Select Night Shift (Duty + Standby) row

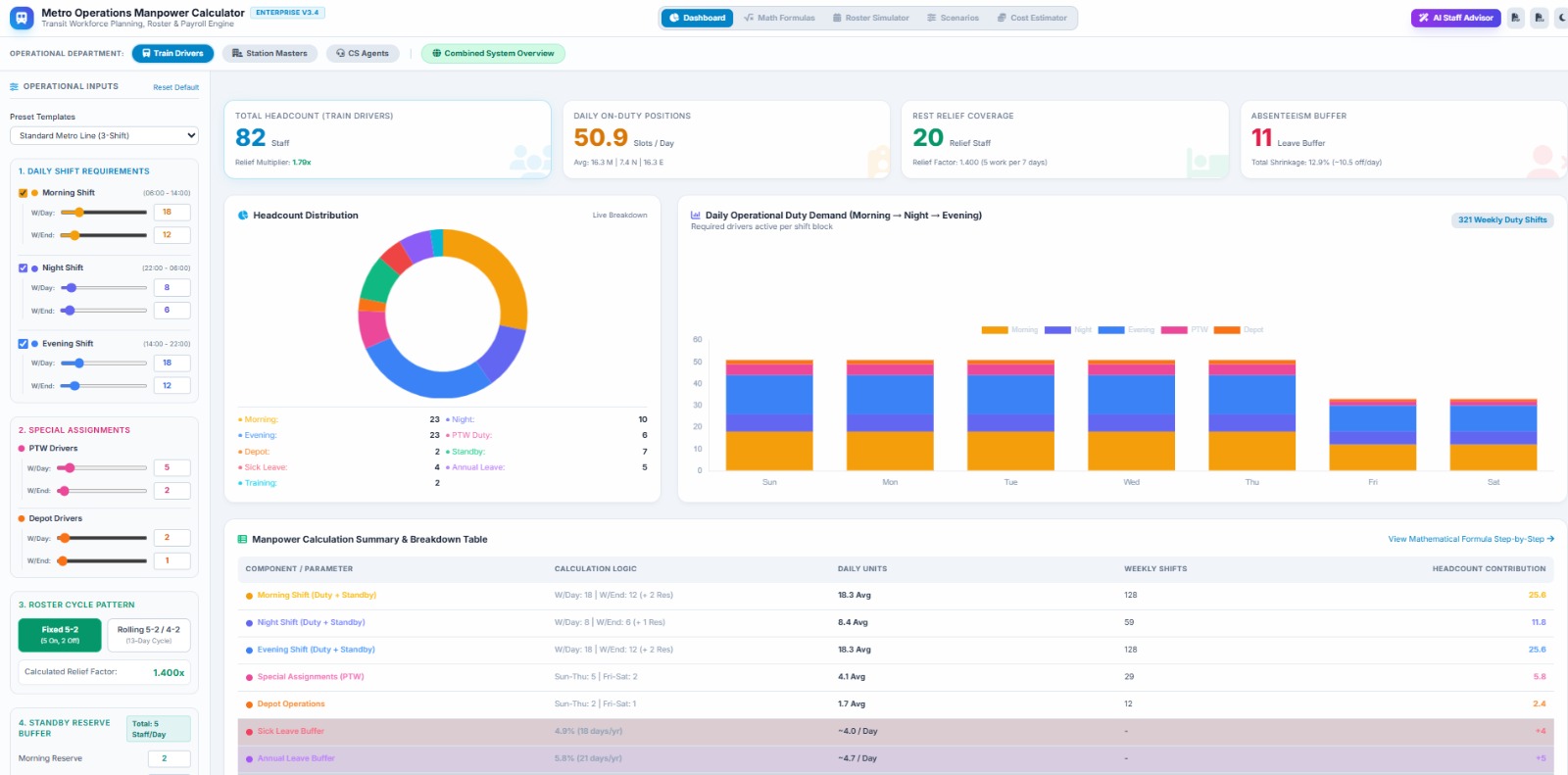pyautogui.click(x=896, y=622)
